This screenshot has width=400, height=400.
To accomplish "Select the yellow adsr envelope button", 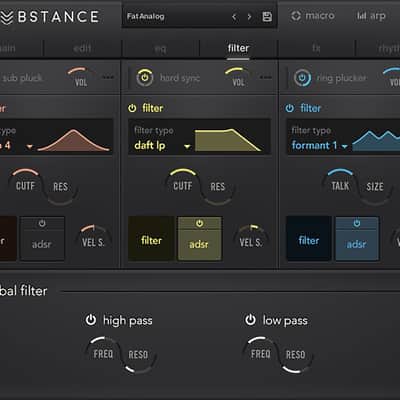I will pyautogui.click(x=199, y=244).
